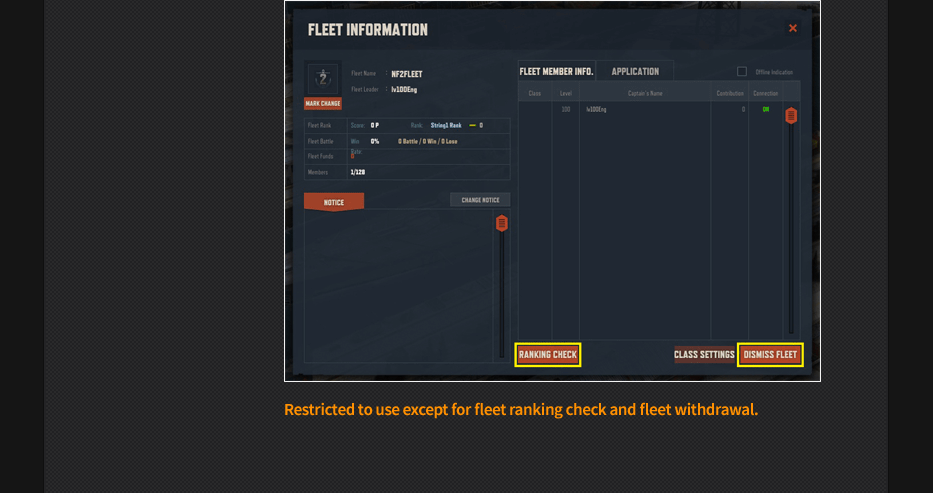Close the Fleet Information window
Viewport: 933px width, 493px height.
coord(793,28)
